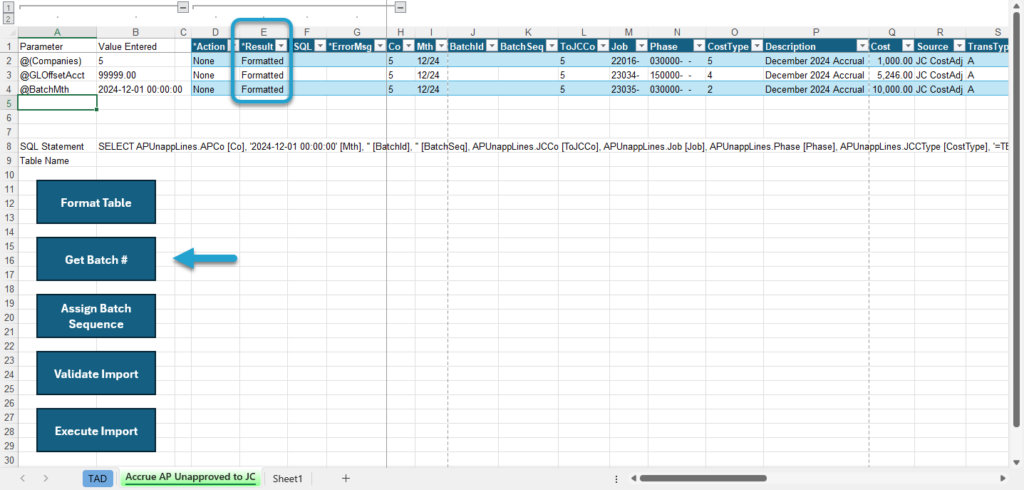
Task: Click the @BatchMth parameter cell
Action: tap(57, 90)
